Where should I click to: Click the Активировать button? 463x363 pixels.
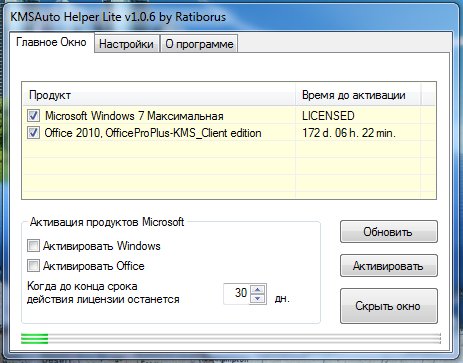(x=389, y=266)
